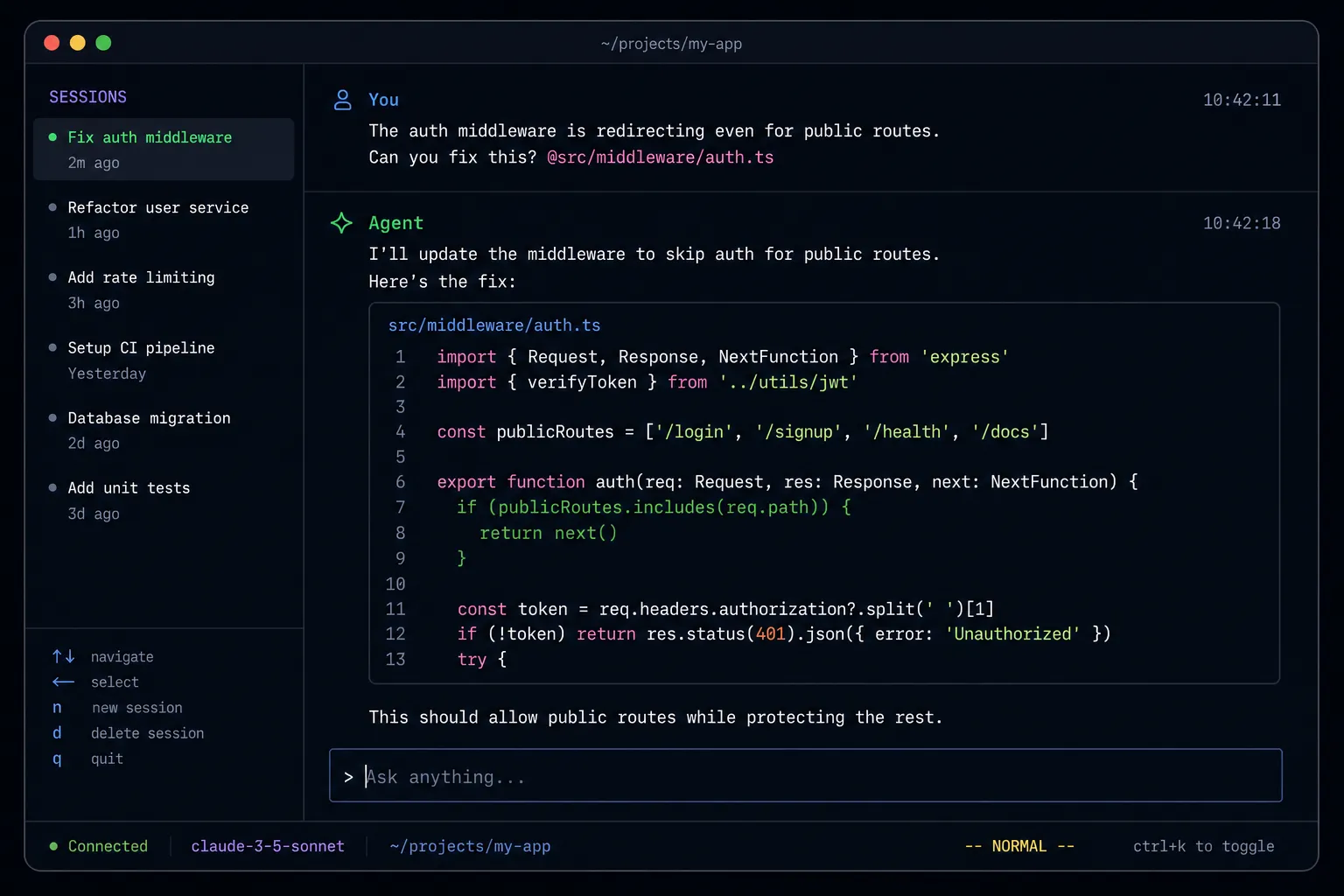Click the You sender name
Screen dimensions: 1344x896
tap(383, 100)
